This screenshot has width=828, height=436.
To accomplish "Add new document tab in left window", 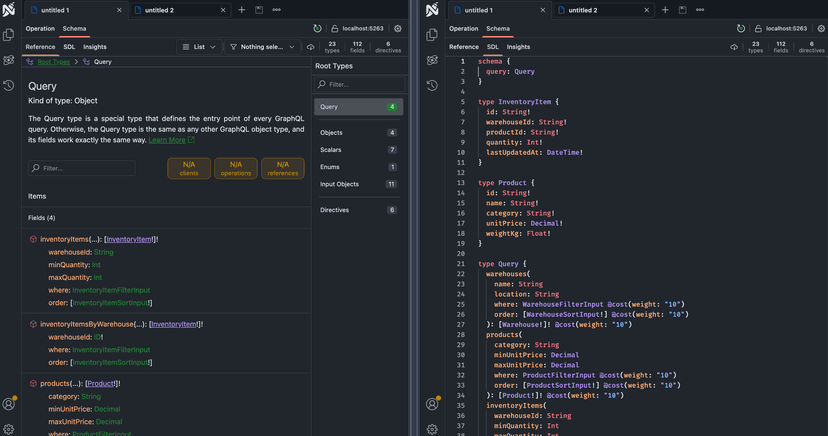I will 241,10.
